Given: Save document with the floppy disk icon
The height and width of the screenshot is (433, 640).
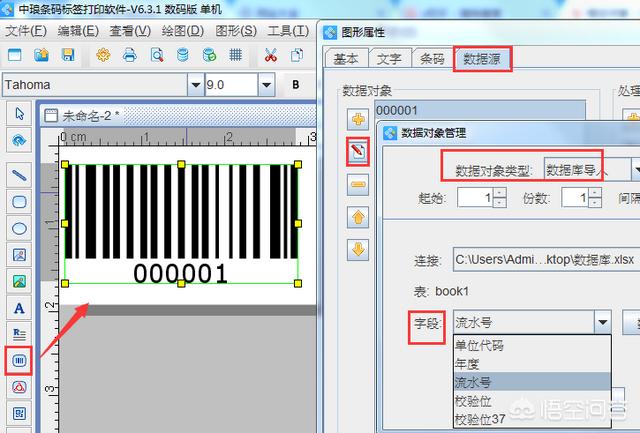Looking at the screenshot, I should click(x=68, y=55).
